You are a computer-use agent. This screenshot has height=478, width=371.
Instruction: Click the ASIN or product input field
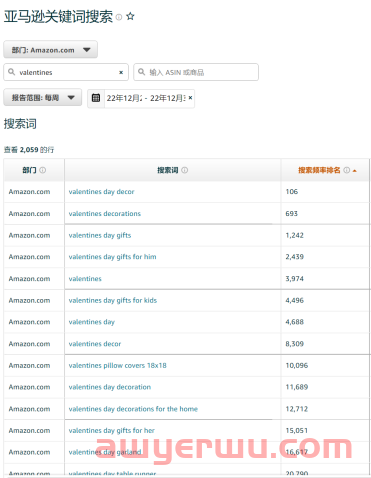[x=196, y=72]
